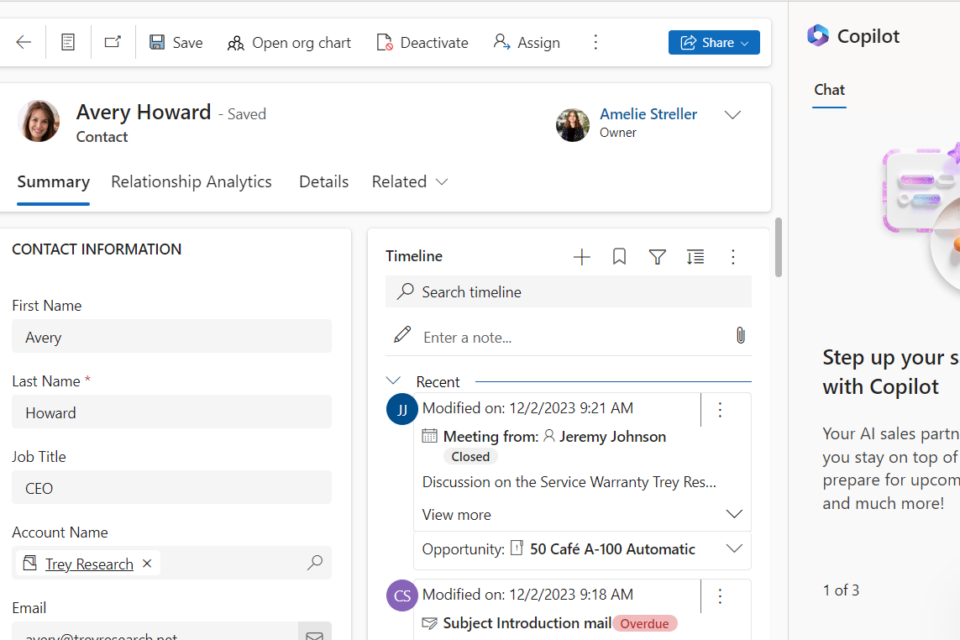The width and height of the screenshot is (960, 640).
Task: Open record in new window icon
Action: point(113,42)
